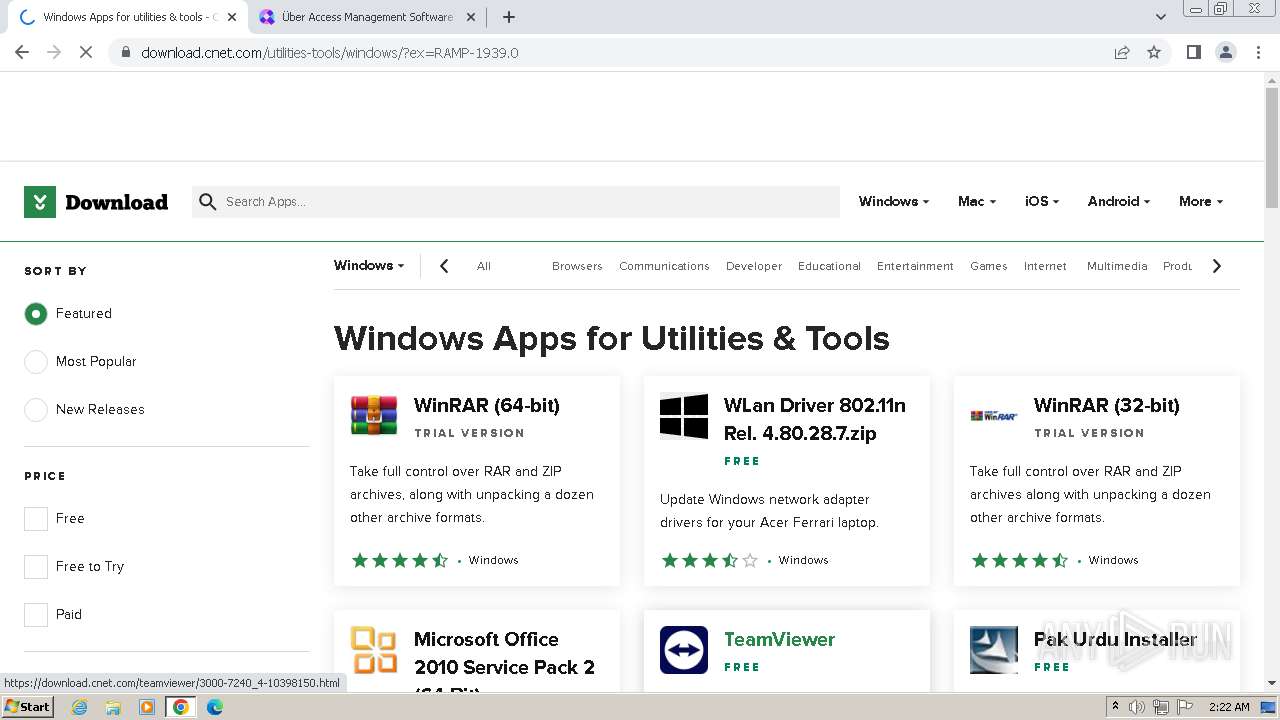Select the Games category
Screen dimensions: 1280x720
(988, 266)
